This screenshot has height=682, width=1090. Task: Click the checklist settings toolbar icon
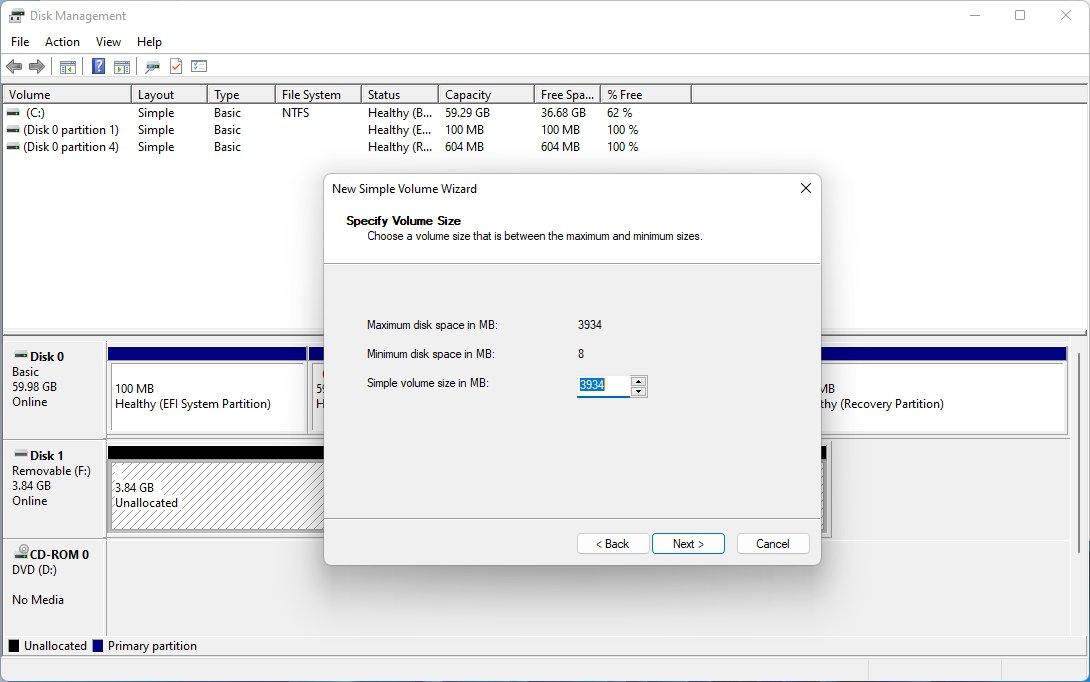coord(199,67)
